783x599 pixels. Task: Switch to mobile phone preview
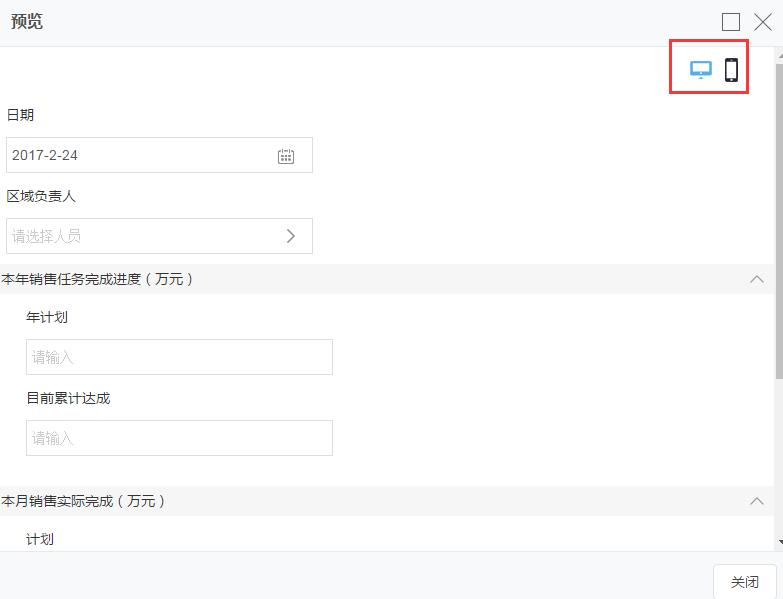tap(731, 70)
